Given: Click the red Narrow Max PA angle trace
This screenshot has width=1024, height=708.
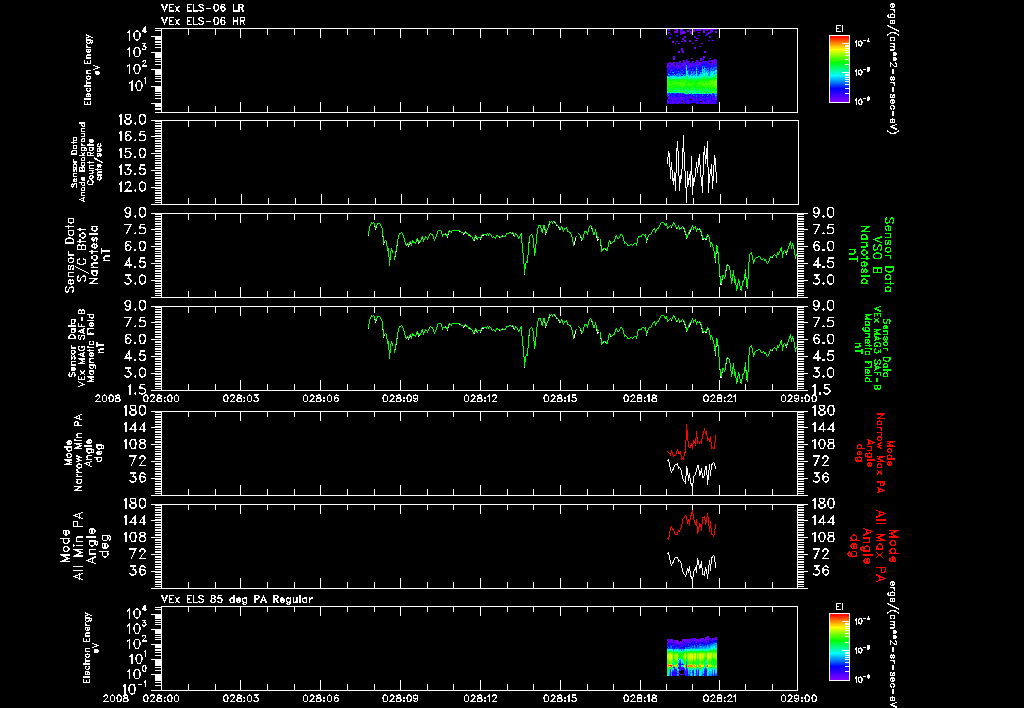Looking at the screenshot, I should point(692,442).
